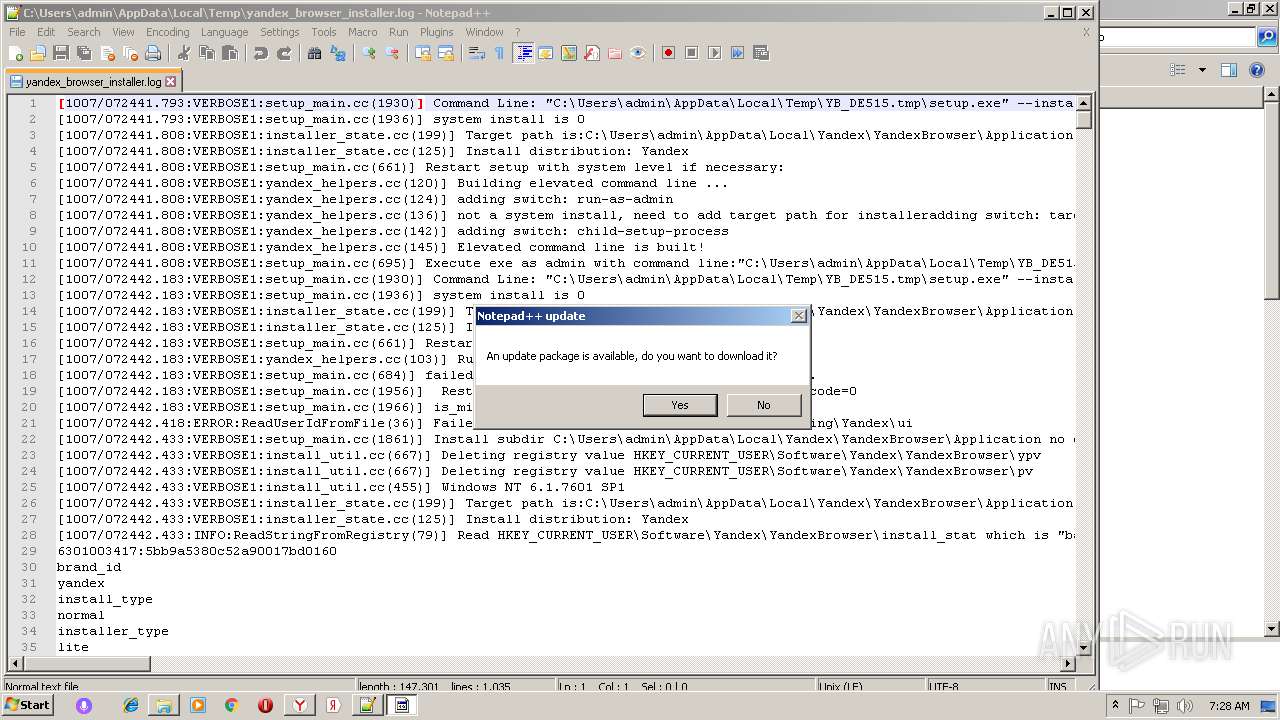Open the Search menu
1280x720 pixels.
(x=84, y=32)
